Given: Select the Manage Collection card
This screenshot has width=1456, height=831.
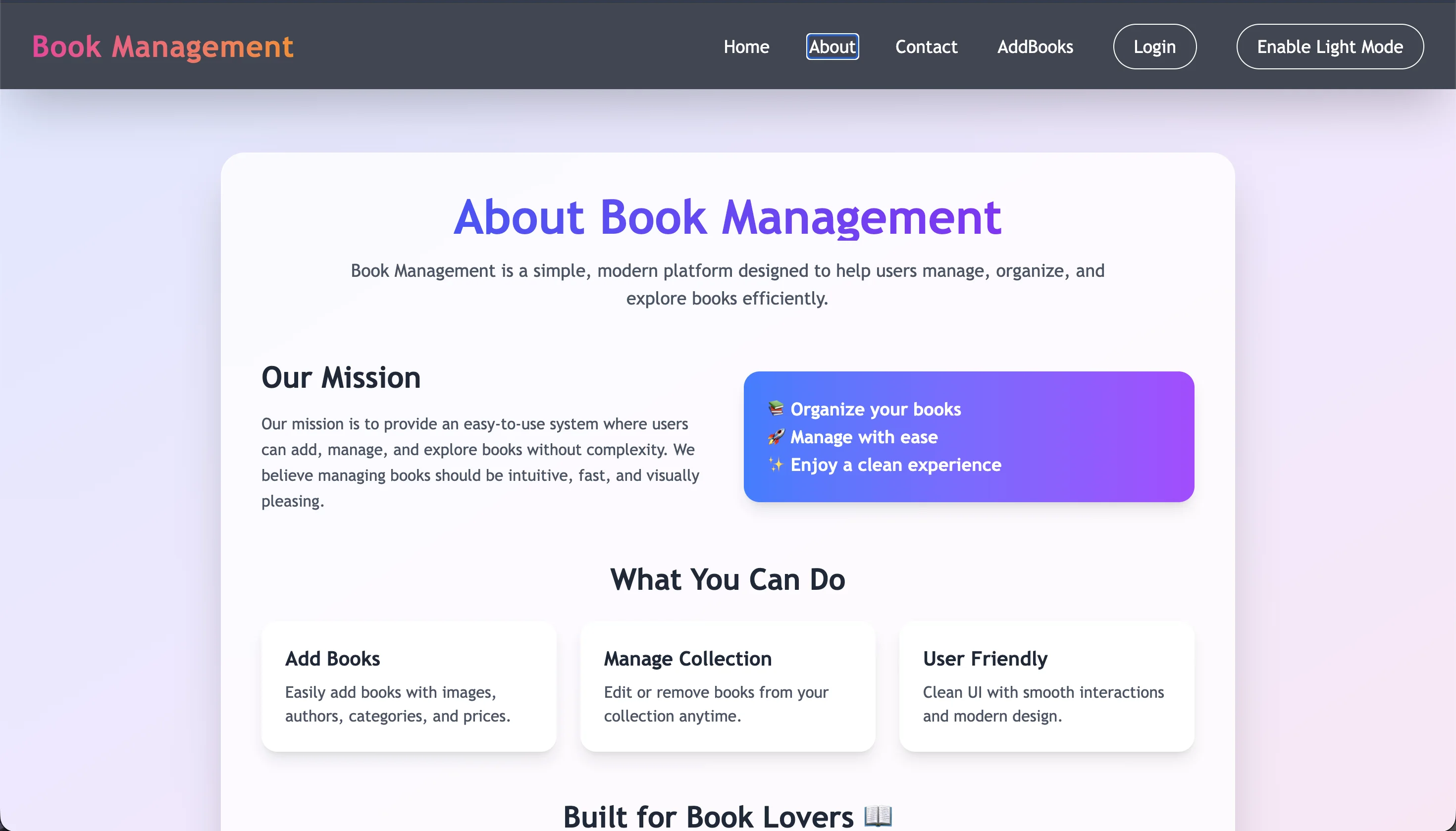Looking at the screenshot, I should click(727, 686).
